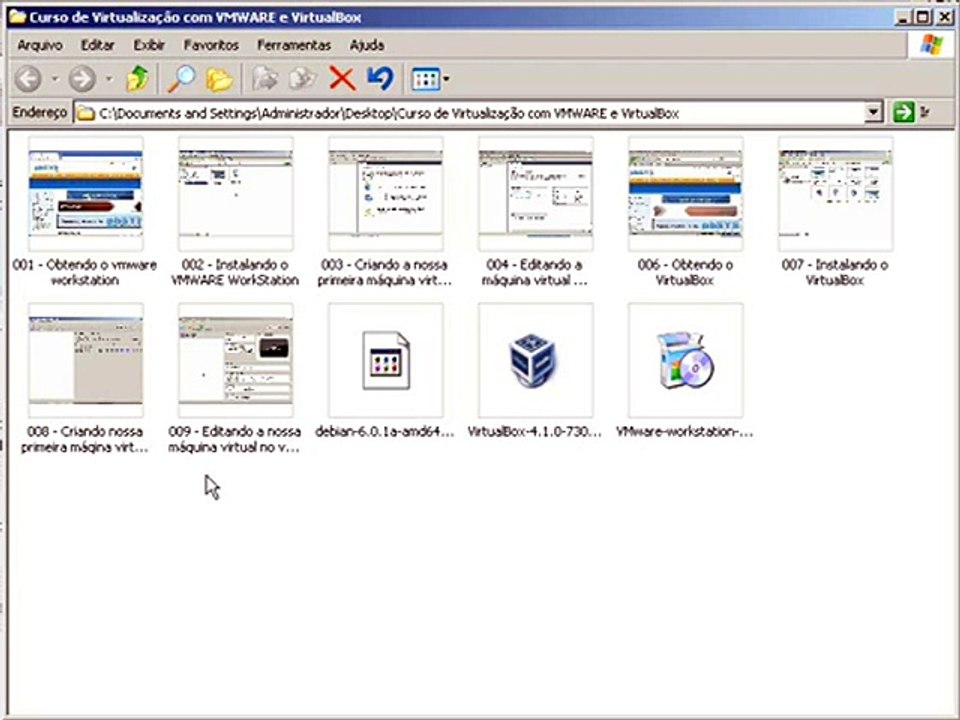Show the Folders pane
Screen dimensions: 960x720
(219, 78)
